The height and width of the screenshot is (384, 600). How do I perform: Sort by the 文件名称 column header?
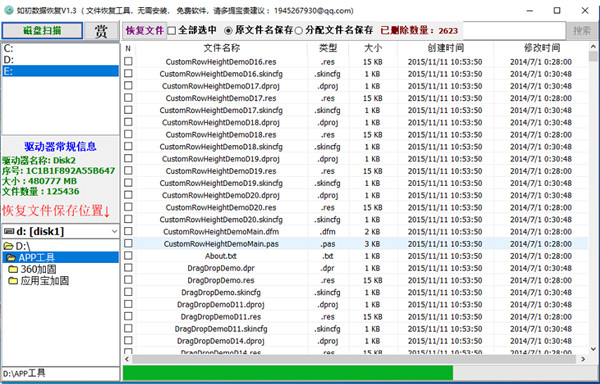pos(222,48)
